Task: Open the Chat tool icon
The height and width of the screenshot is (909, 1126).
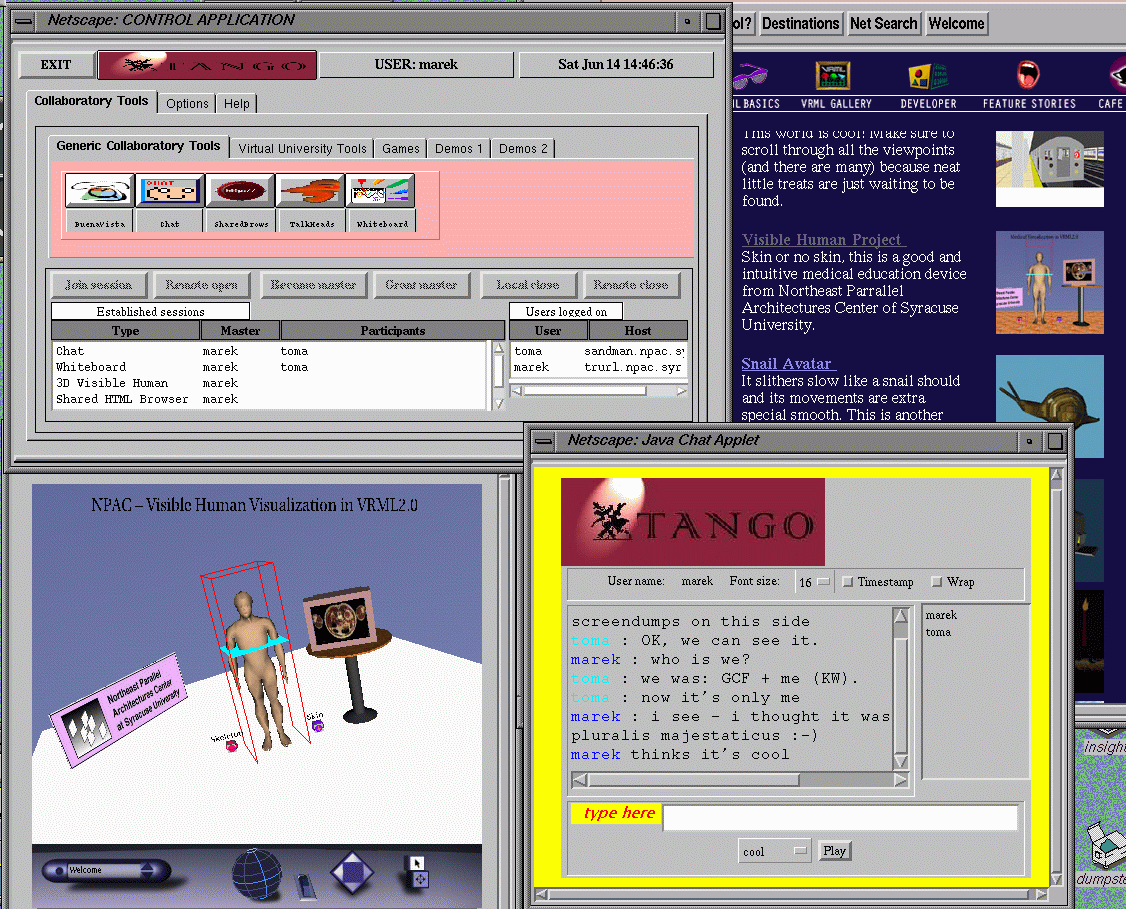Action: point(169,191)
